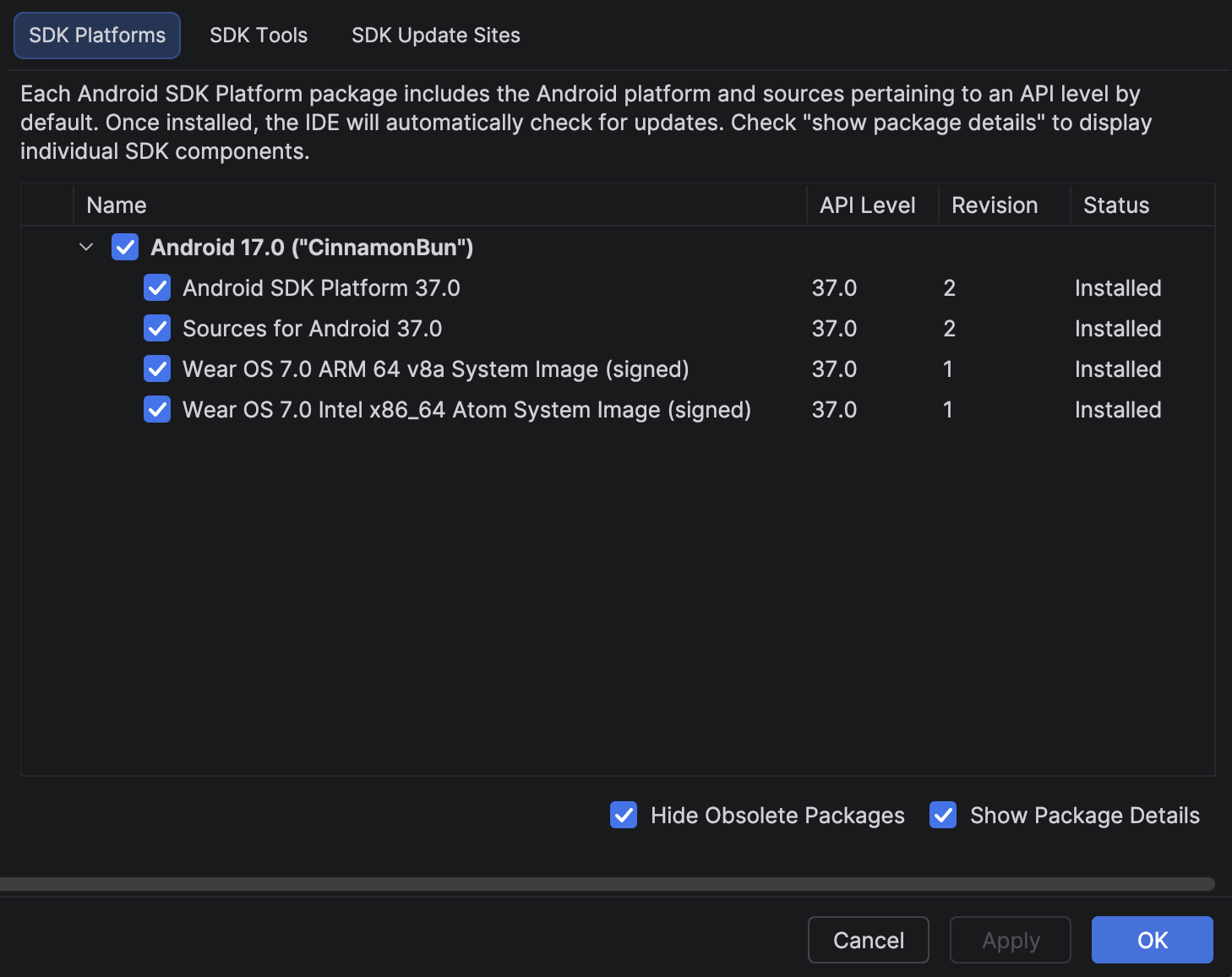Uncheck the Android 17.0 CinnamonBun group checkbox
The height and width of the screenshot is (977, 1232).
point(125,247)
